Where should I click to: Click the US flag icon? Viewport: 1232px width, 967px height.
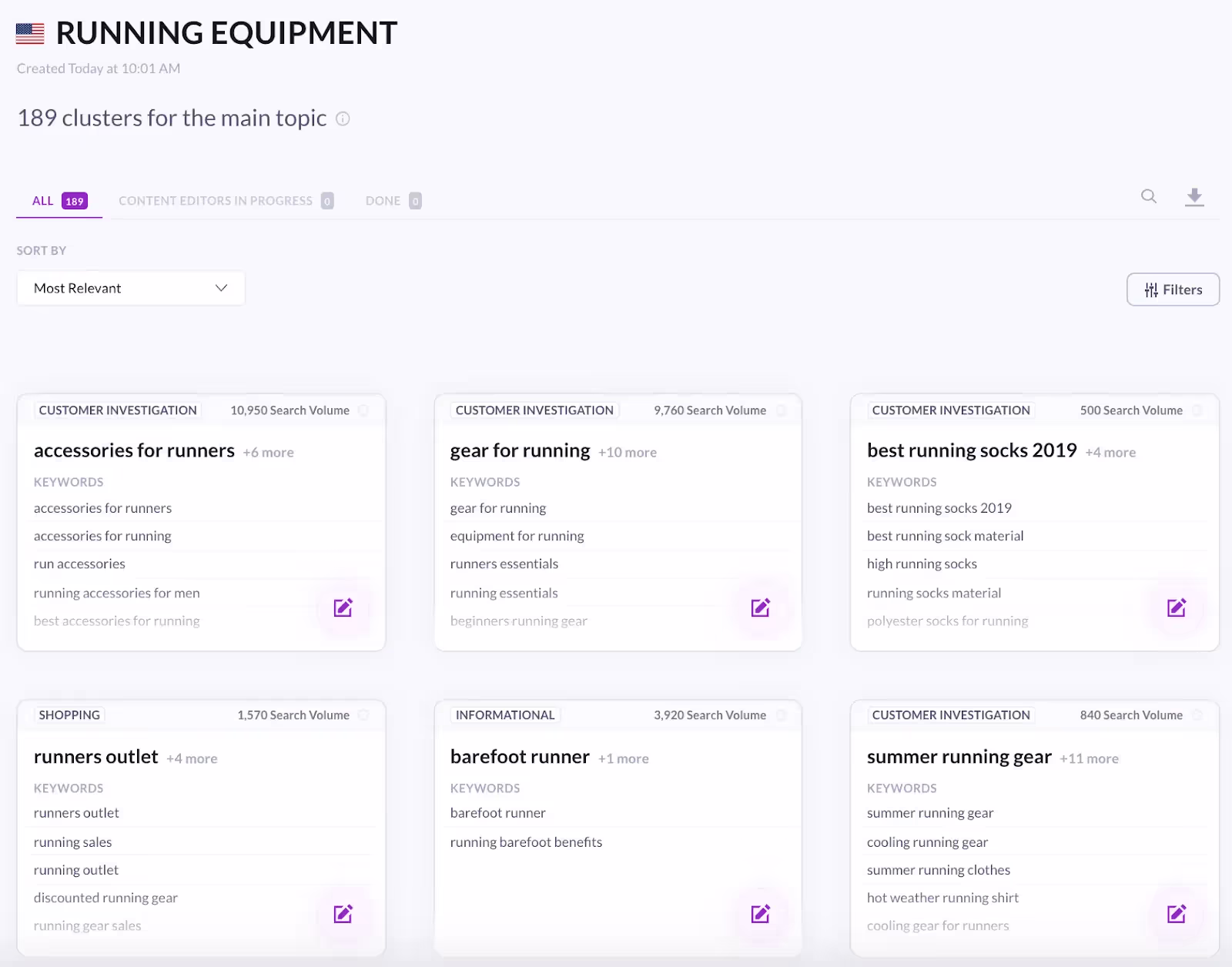(x=30, y=33)
